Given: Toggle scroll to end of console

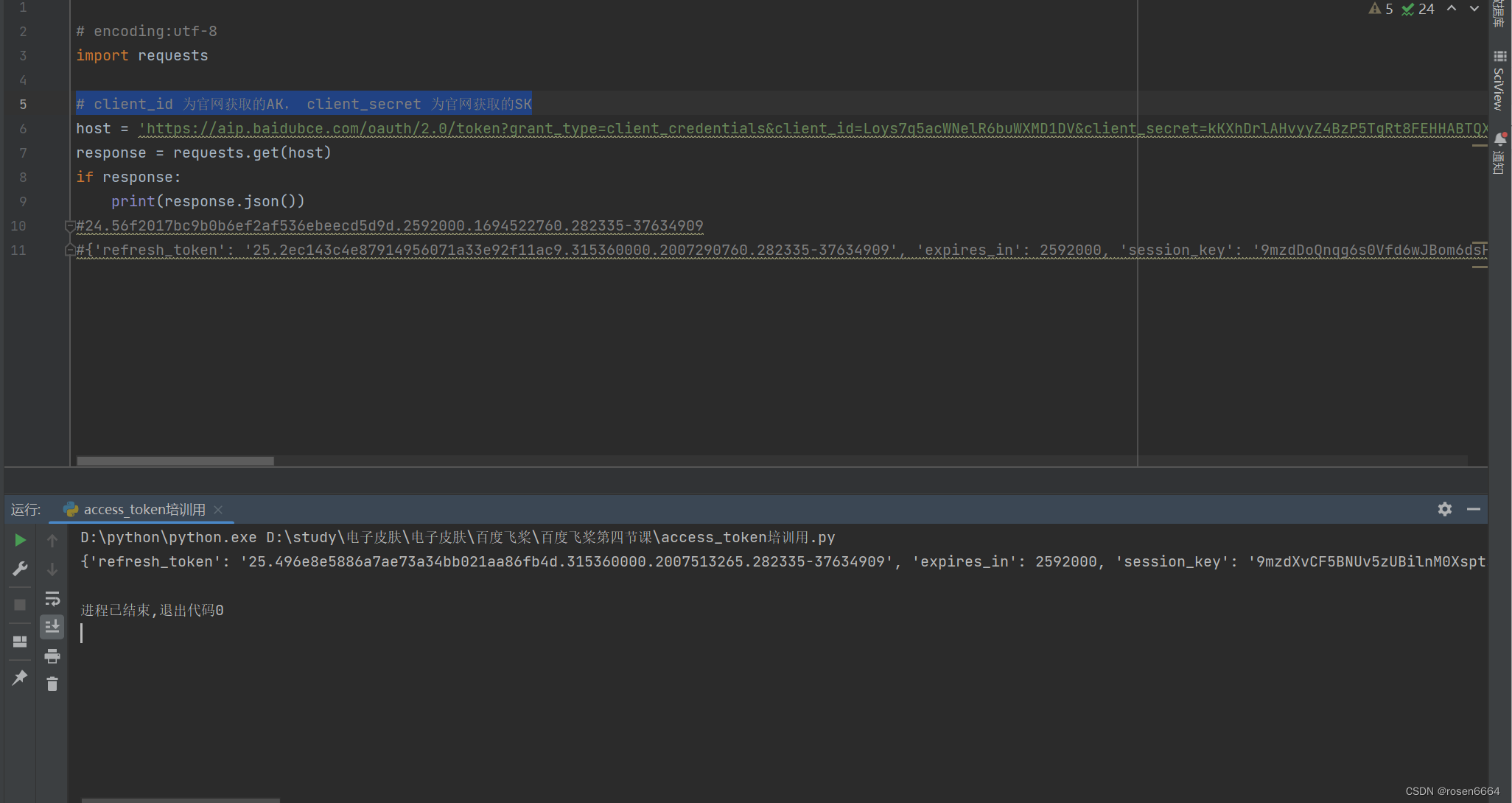Looking at the screenshot, I should coord(52,627).
